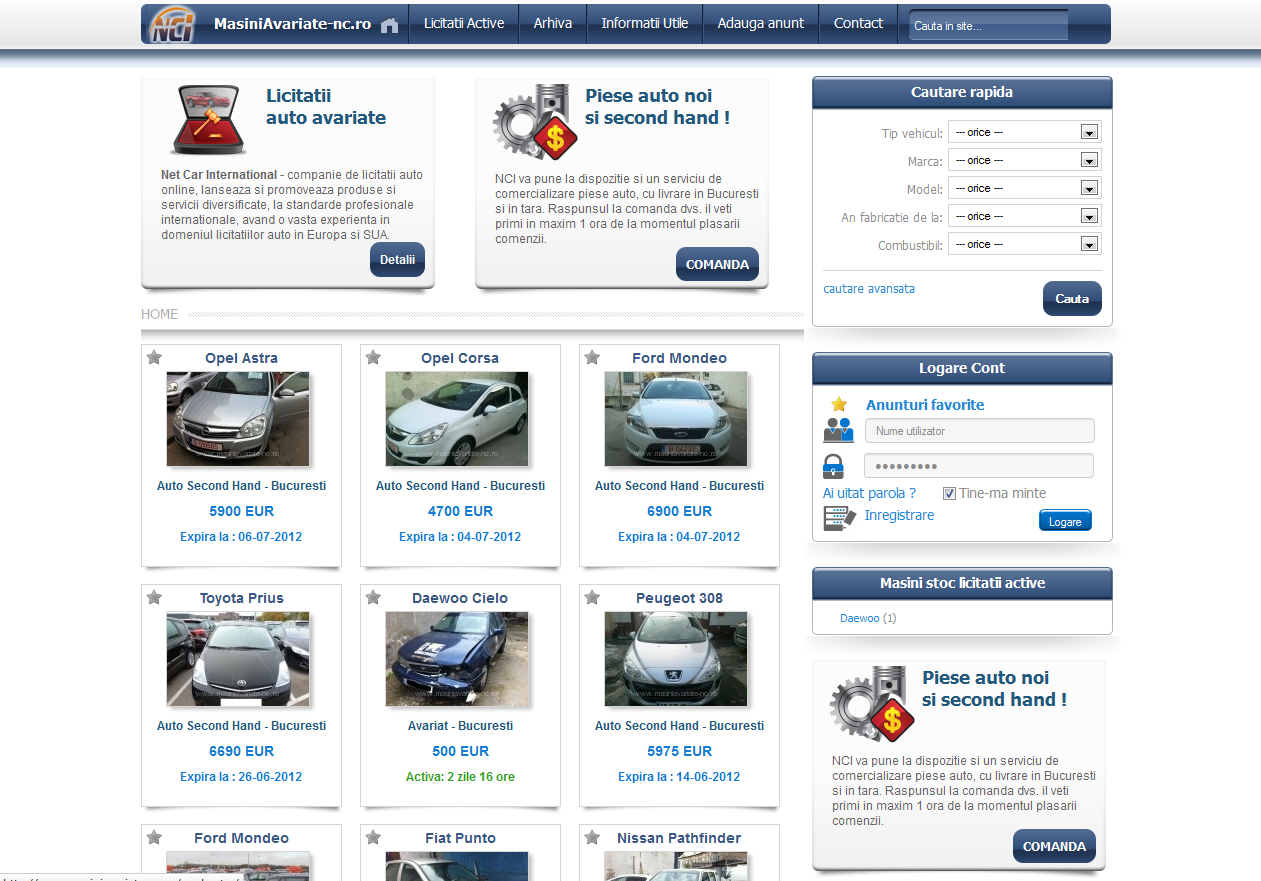Click favorite star on Daewoo Cielo listing

[x=373, y=598]
